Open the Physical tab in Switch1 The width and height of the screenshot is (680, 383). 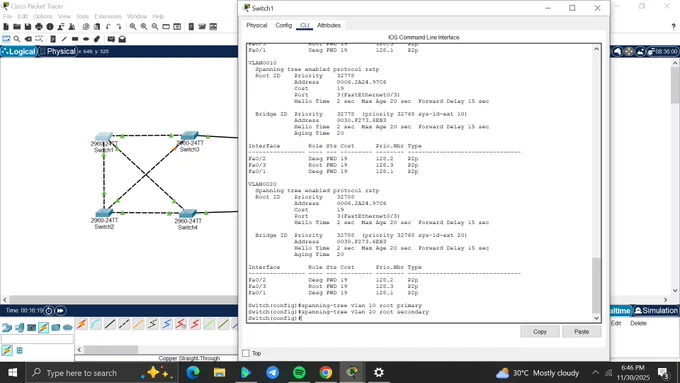click(x=257, y=26)
